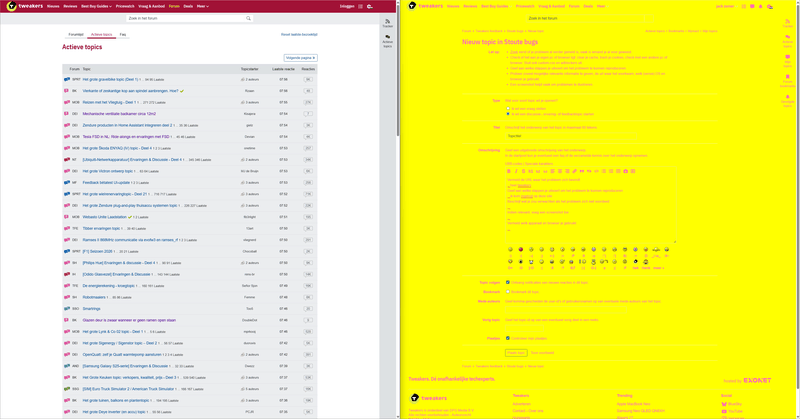800x419 pixels.
Task: Open Nieuws in left window nav
Action: click(x=53, y=7)
